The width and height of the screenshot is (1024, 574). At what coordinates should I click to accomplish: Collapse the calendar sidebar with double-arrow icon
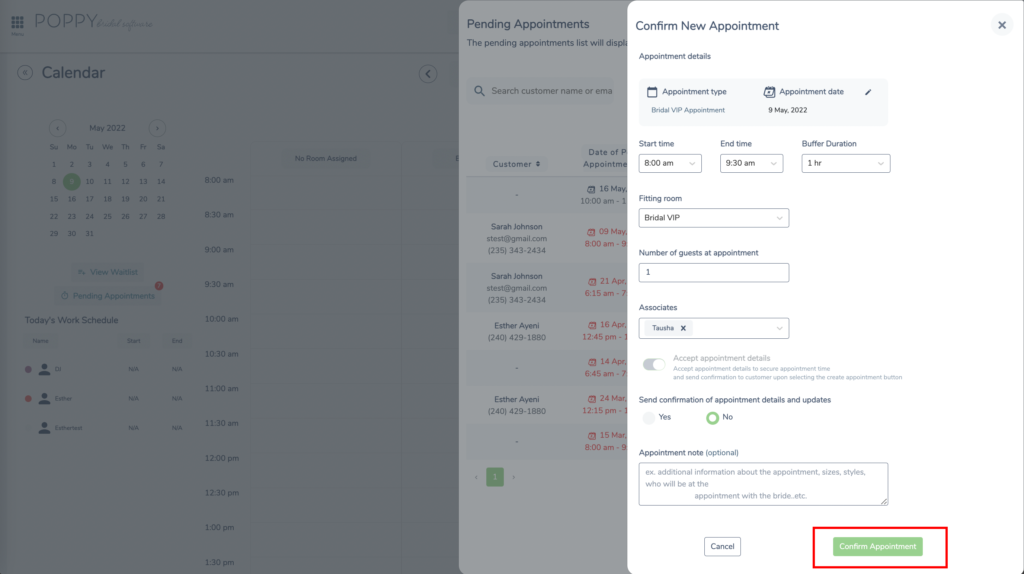coord(25,73)
